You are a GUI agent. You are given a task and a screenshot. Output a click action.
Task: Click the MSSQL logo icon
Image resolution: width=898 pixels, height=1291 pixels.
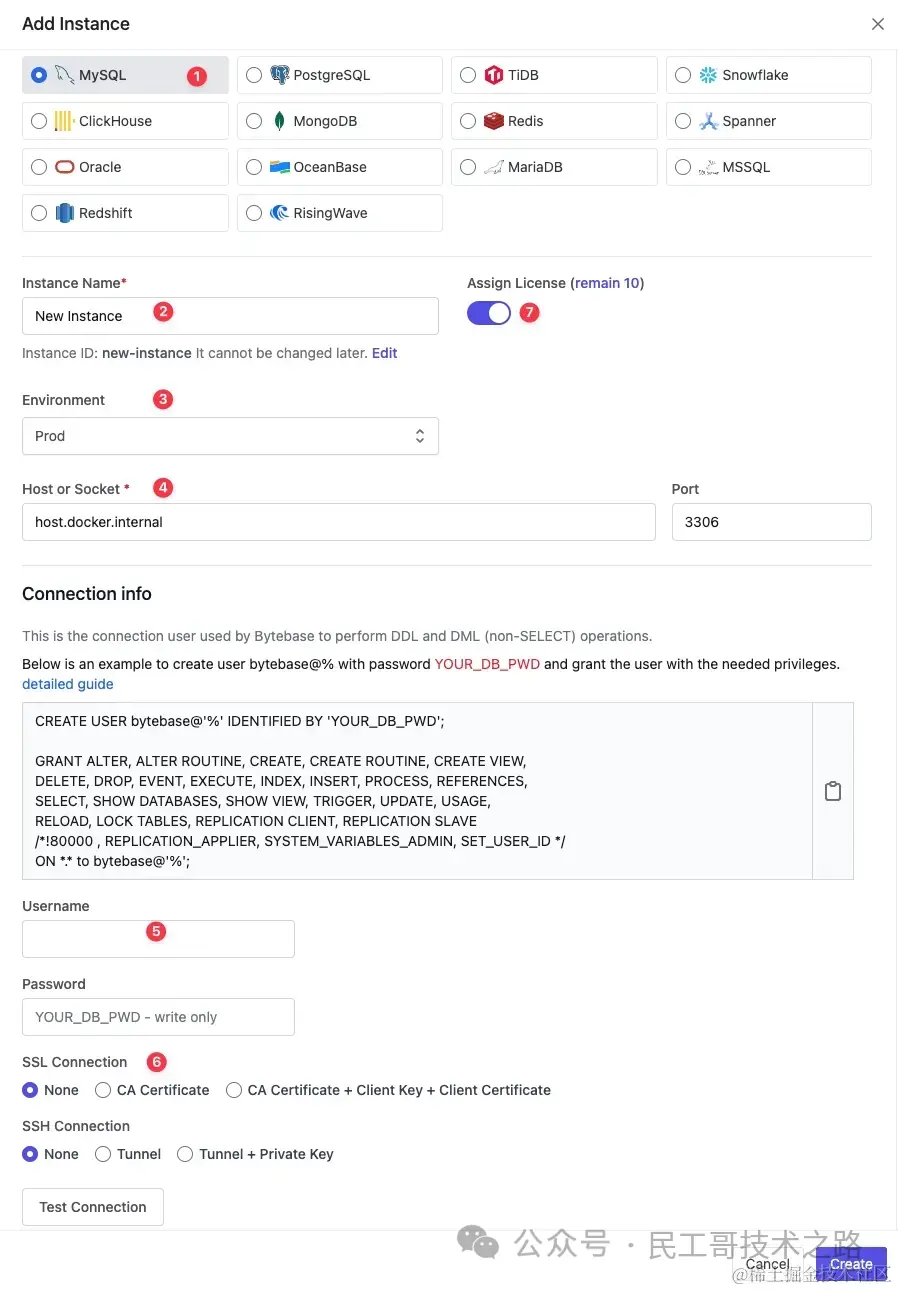point(708,167)
